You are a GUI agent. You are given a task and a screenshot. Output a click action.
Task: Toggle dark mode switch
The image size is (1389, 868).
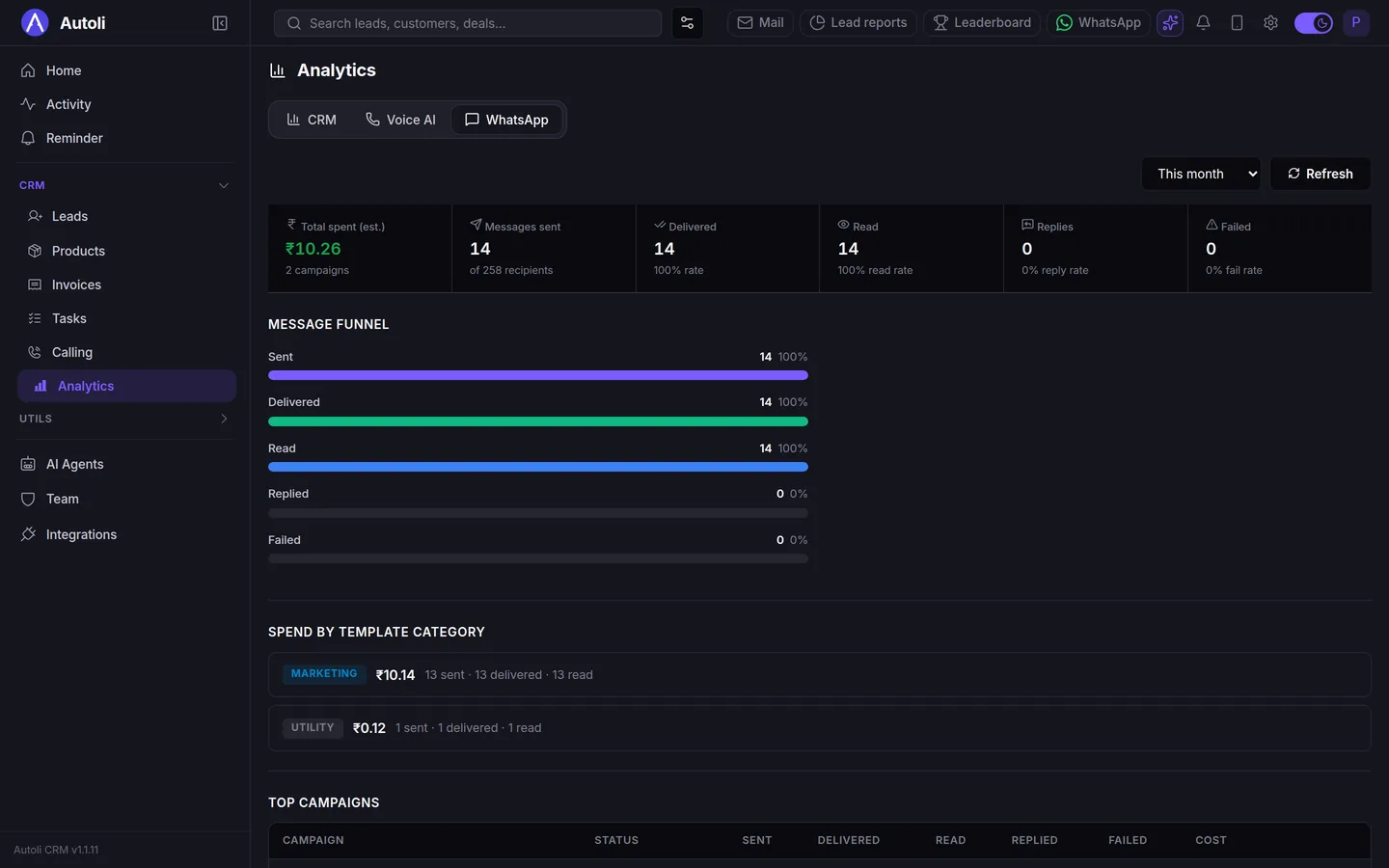(1314, 23)
